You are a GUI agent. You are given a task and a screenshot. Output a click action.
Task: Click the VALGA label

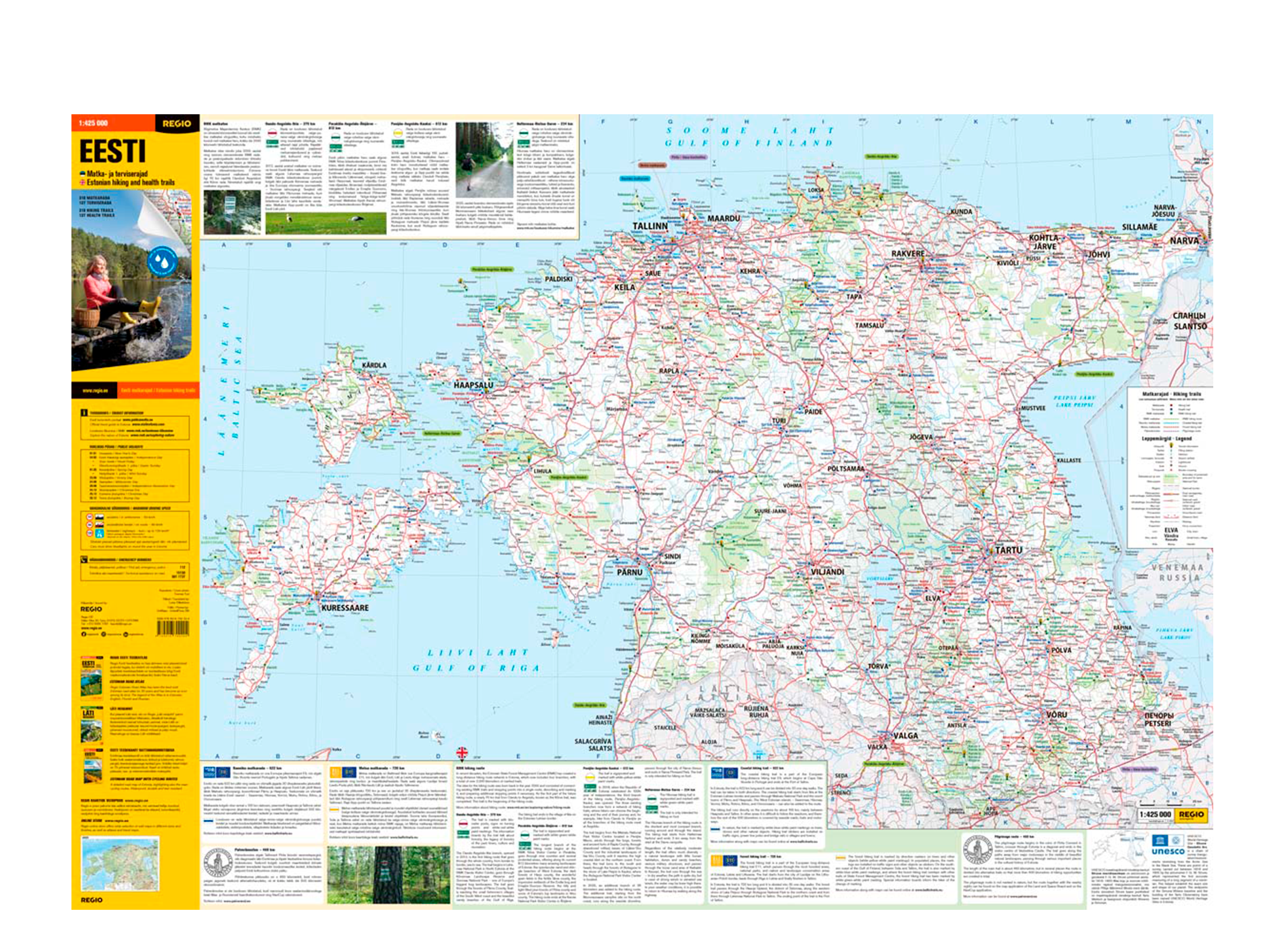905,735
